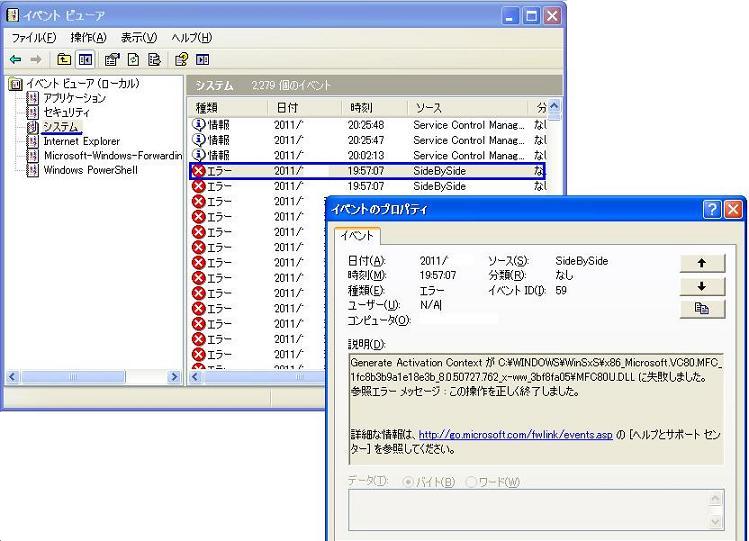Click the Up one level folder icon
Screen dimensions: 749x541
65,59
